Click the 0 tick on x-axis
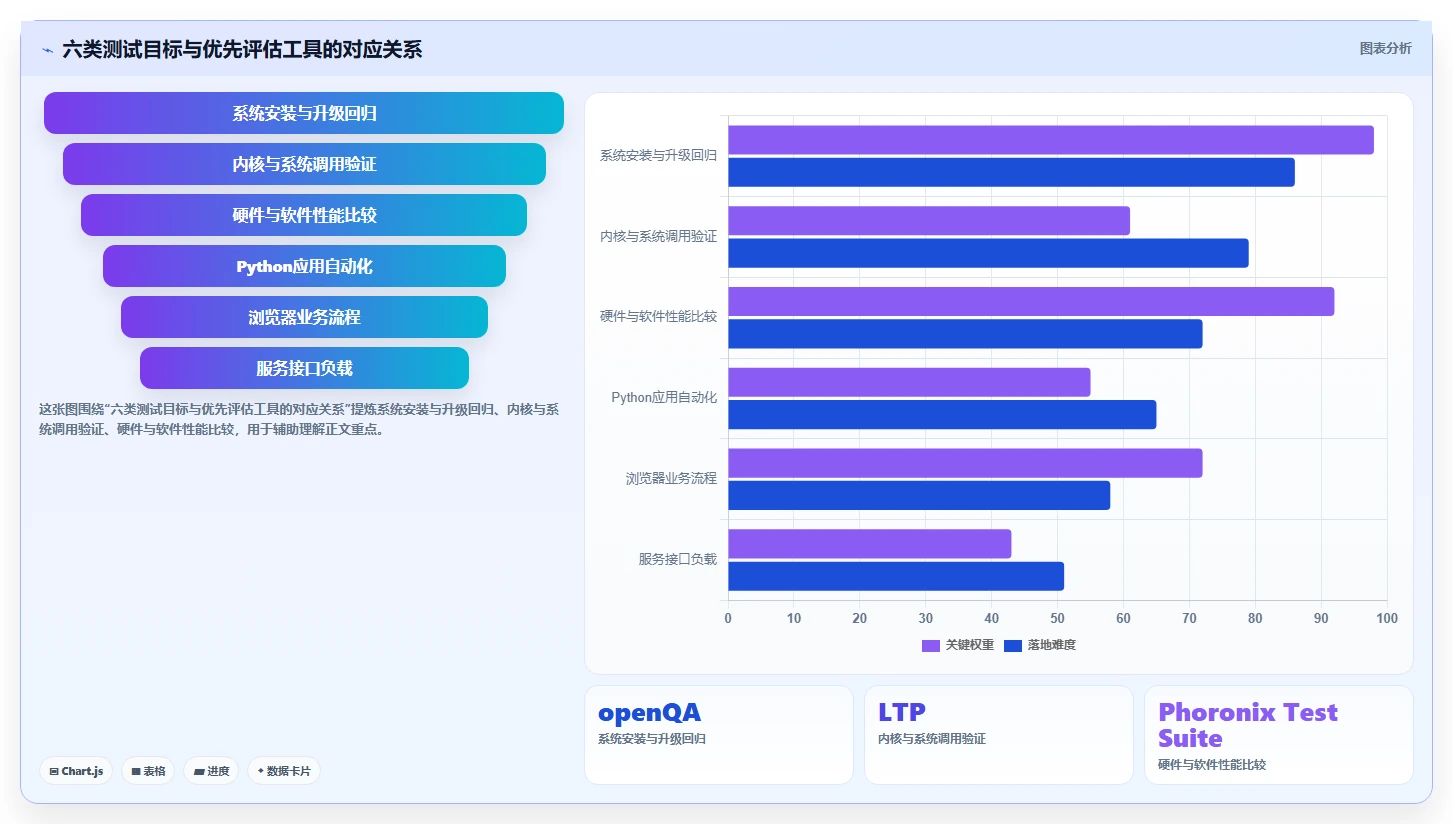 (728, 618)
